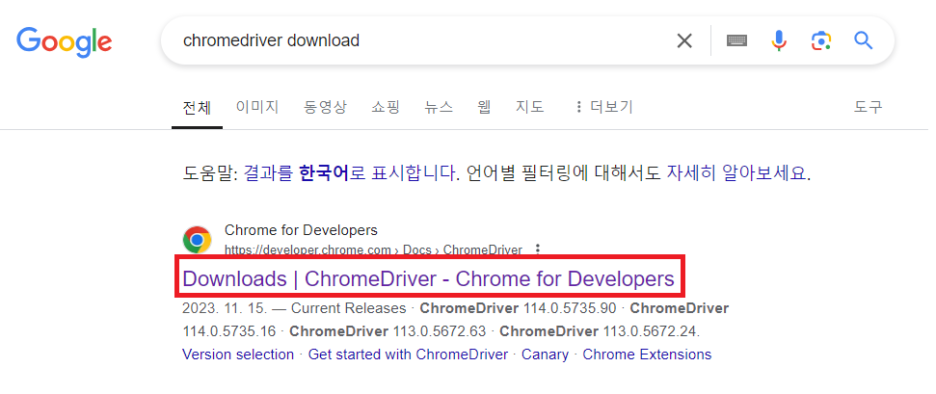This screenshot has width=936, height=394.
Task: Expand the 더보기 menu
Action: 604,107
